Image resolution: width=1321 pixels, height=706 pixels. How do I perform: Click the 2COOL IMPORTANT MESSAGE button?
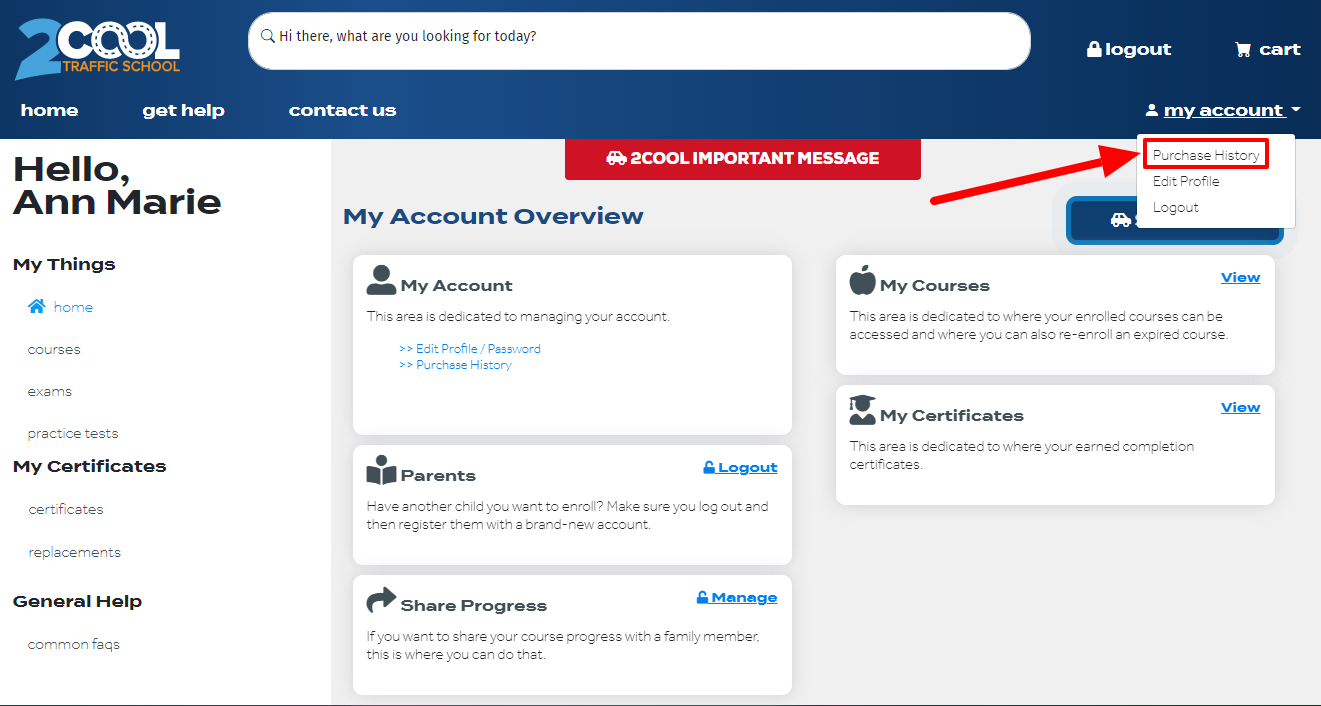(x=743, y=158)
